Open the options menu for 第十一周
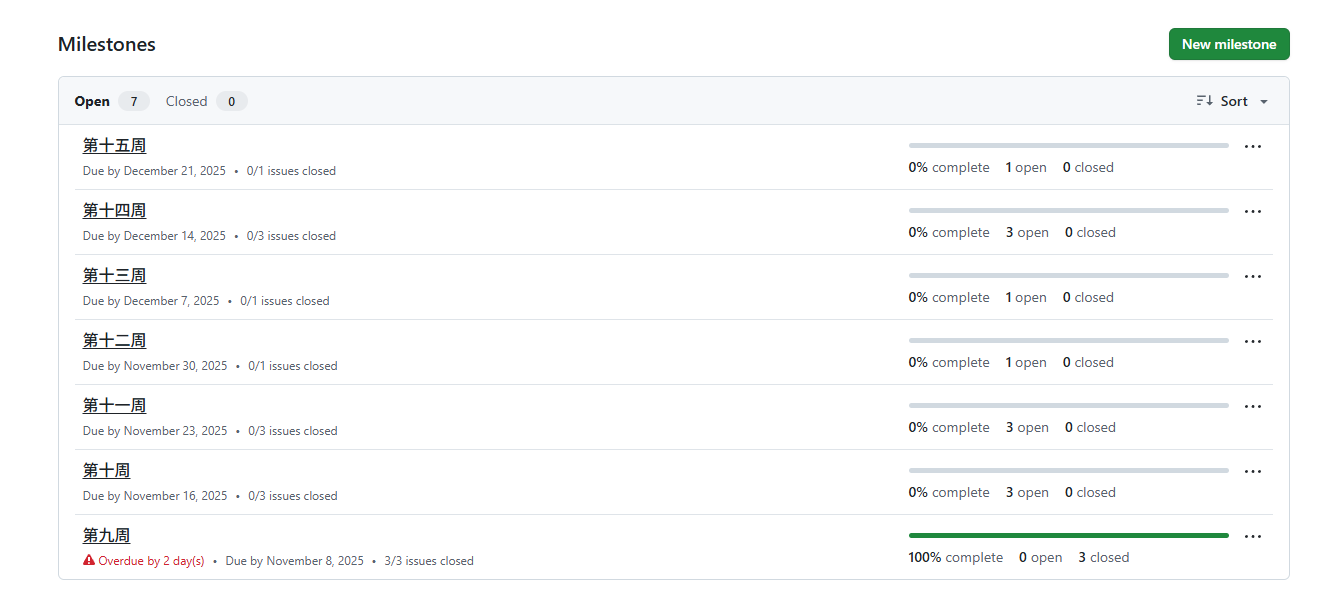Screen dimensions: 1331x602 point(1252,406)
